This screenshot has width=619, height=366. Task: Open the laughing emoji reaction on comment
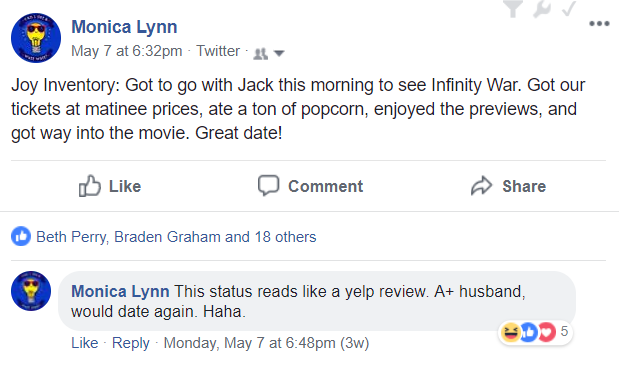pos(510,332)
